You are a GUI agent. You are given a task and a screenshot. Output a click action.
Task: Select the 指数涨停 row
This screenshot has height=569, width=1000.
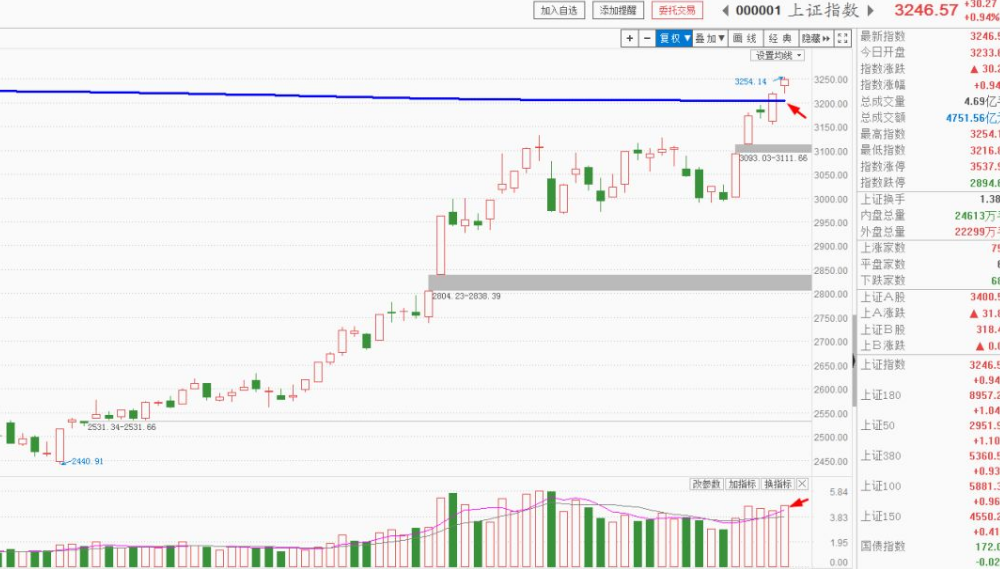coord(929,166)
